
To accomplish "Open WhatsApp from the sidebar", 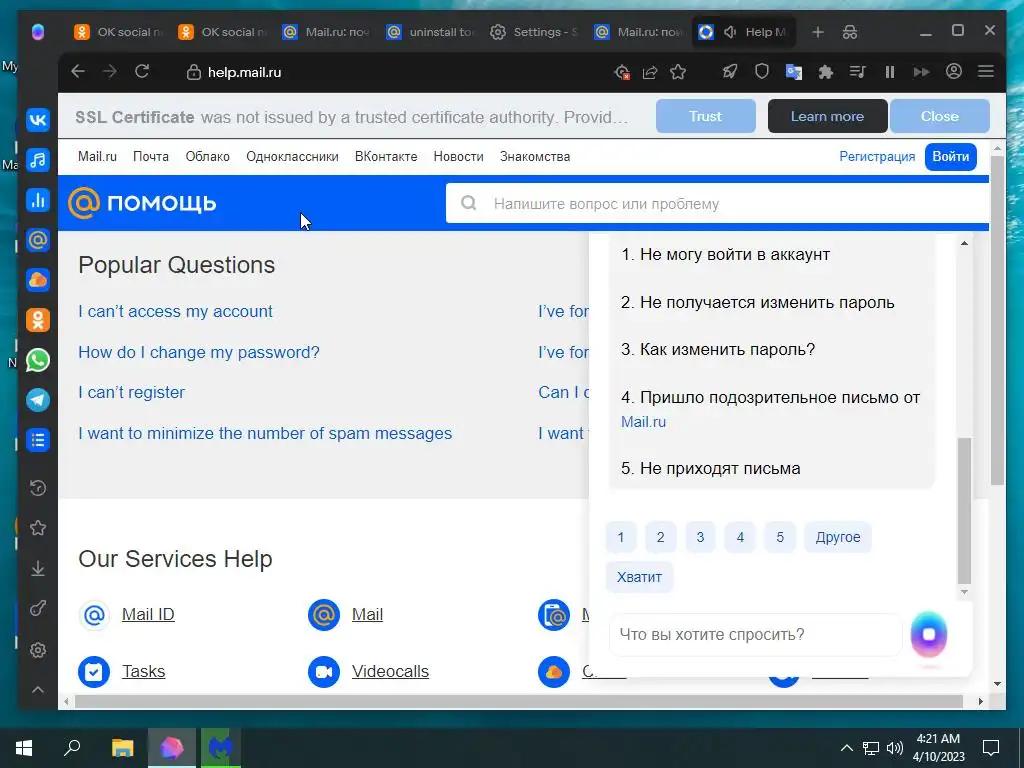I will pos(38,360).
